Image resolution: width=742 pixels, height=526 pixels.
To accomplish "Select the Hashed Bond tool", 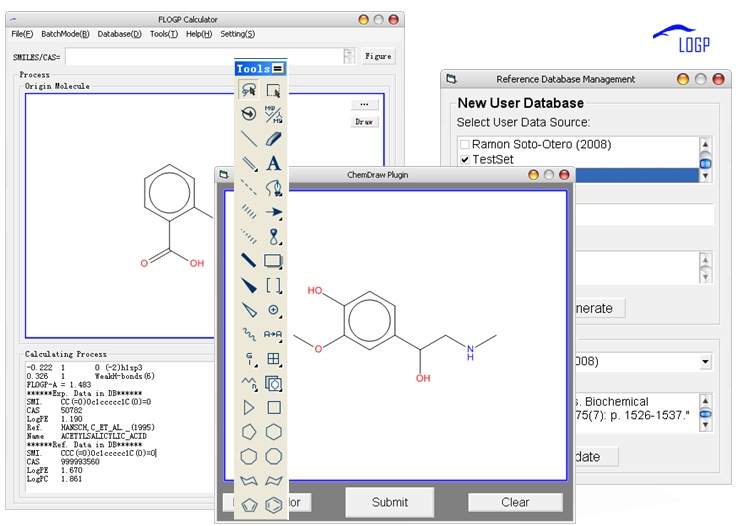I will (248, 212).
